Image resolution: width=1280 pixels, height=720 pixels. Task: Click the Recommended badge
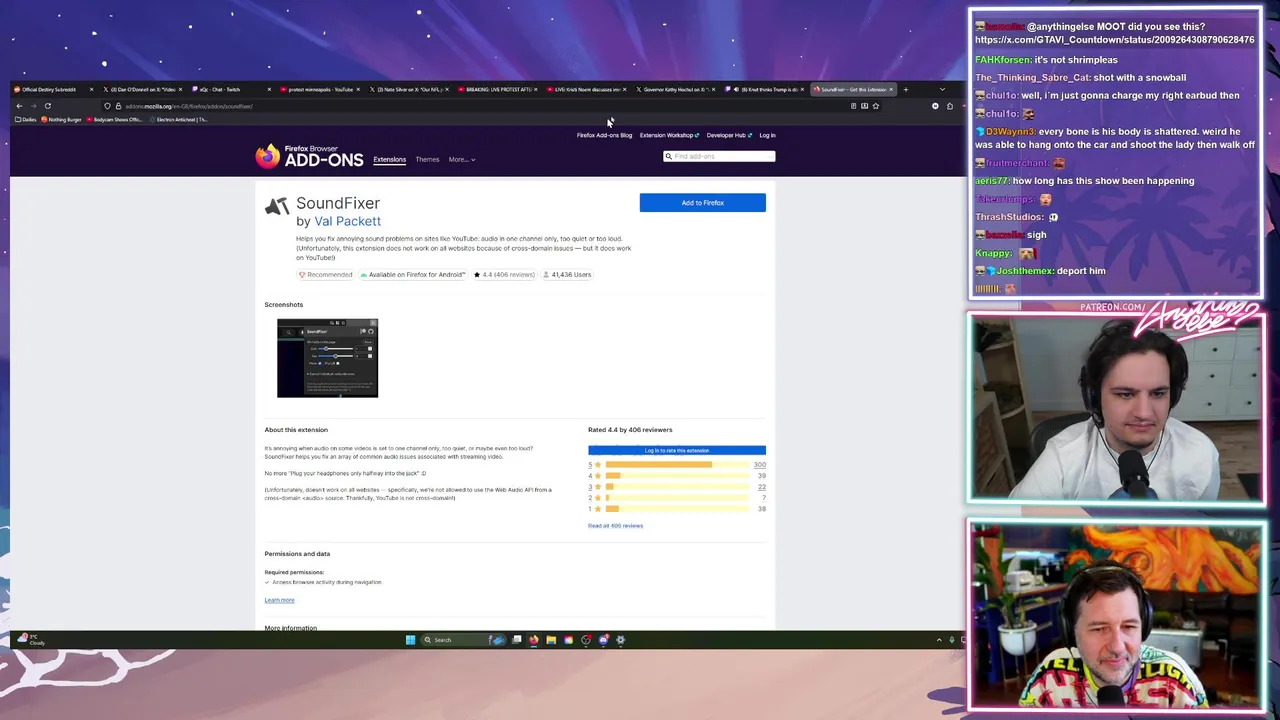[325, 274]
